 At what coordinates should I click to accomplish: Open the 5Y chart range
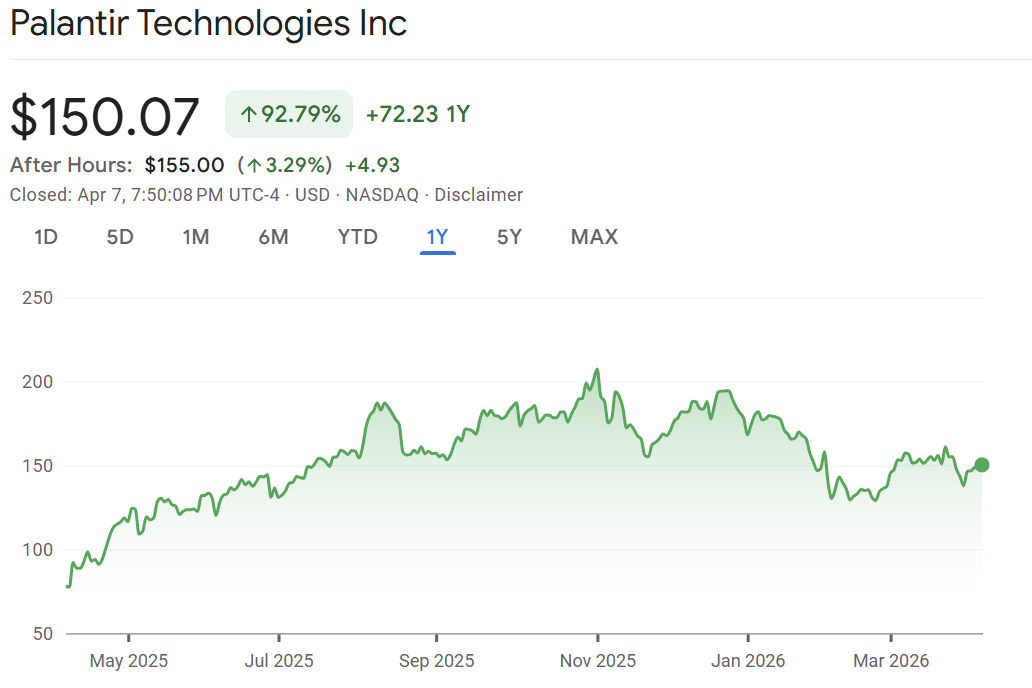[509, 237]
